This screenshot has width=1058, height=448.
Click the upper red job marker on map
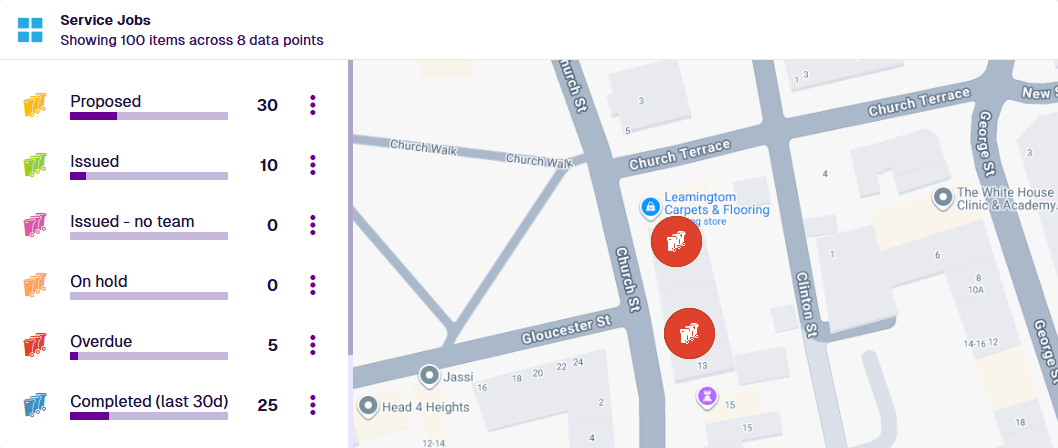(676, 241)
